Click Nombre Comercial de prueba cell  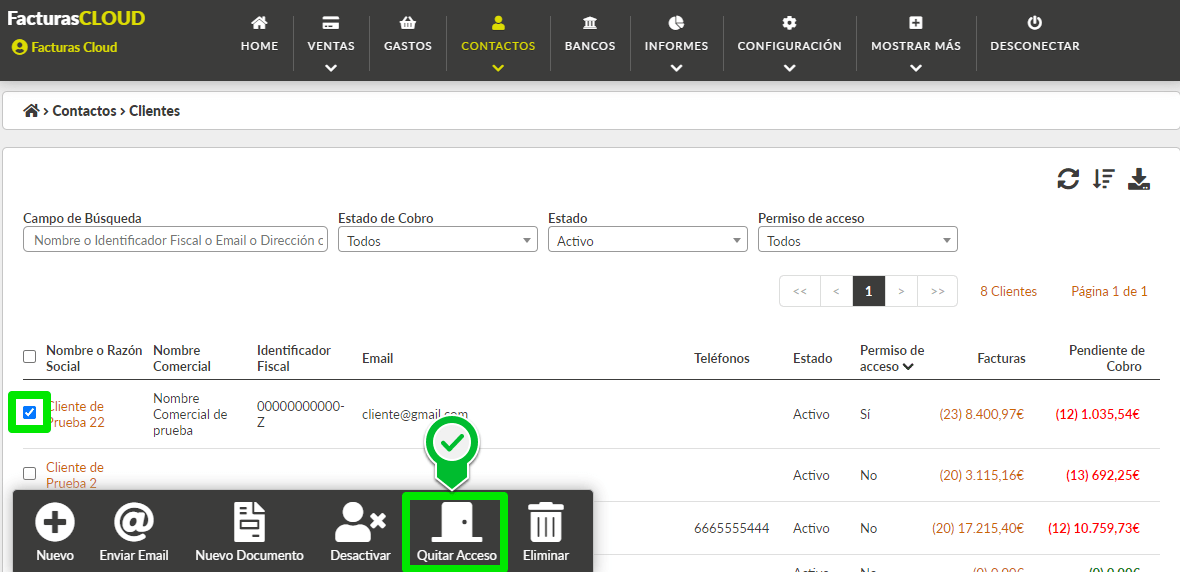click(x=190, y=414)
